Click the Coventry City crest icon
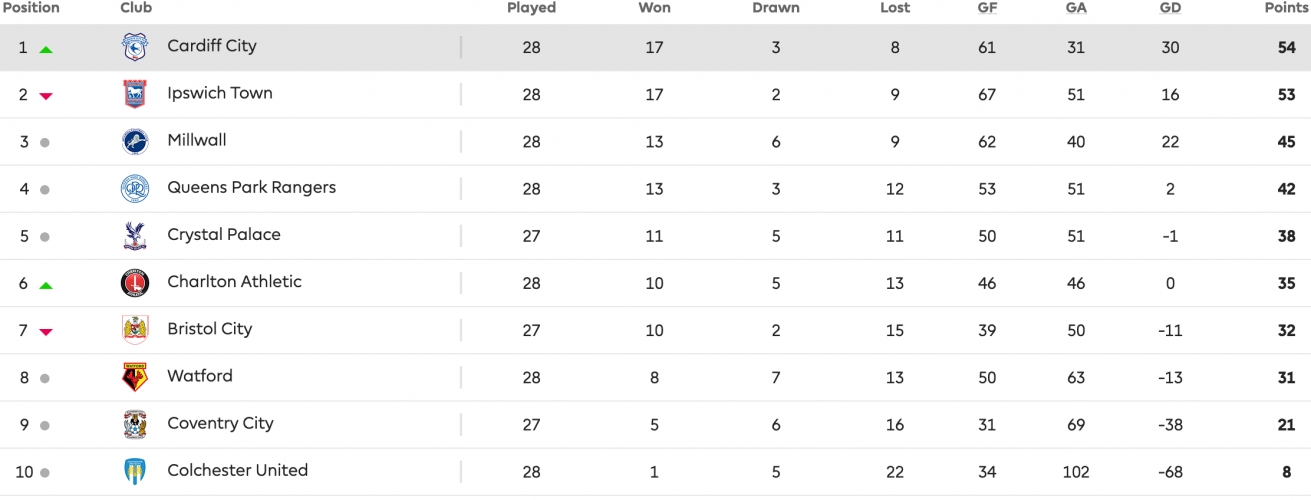 coord(134,424)
